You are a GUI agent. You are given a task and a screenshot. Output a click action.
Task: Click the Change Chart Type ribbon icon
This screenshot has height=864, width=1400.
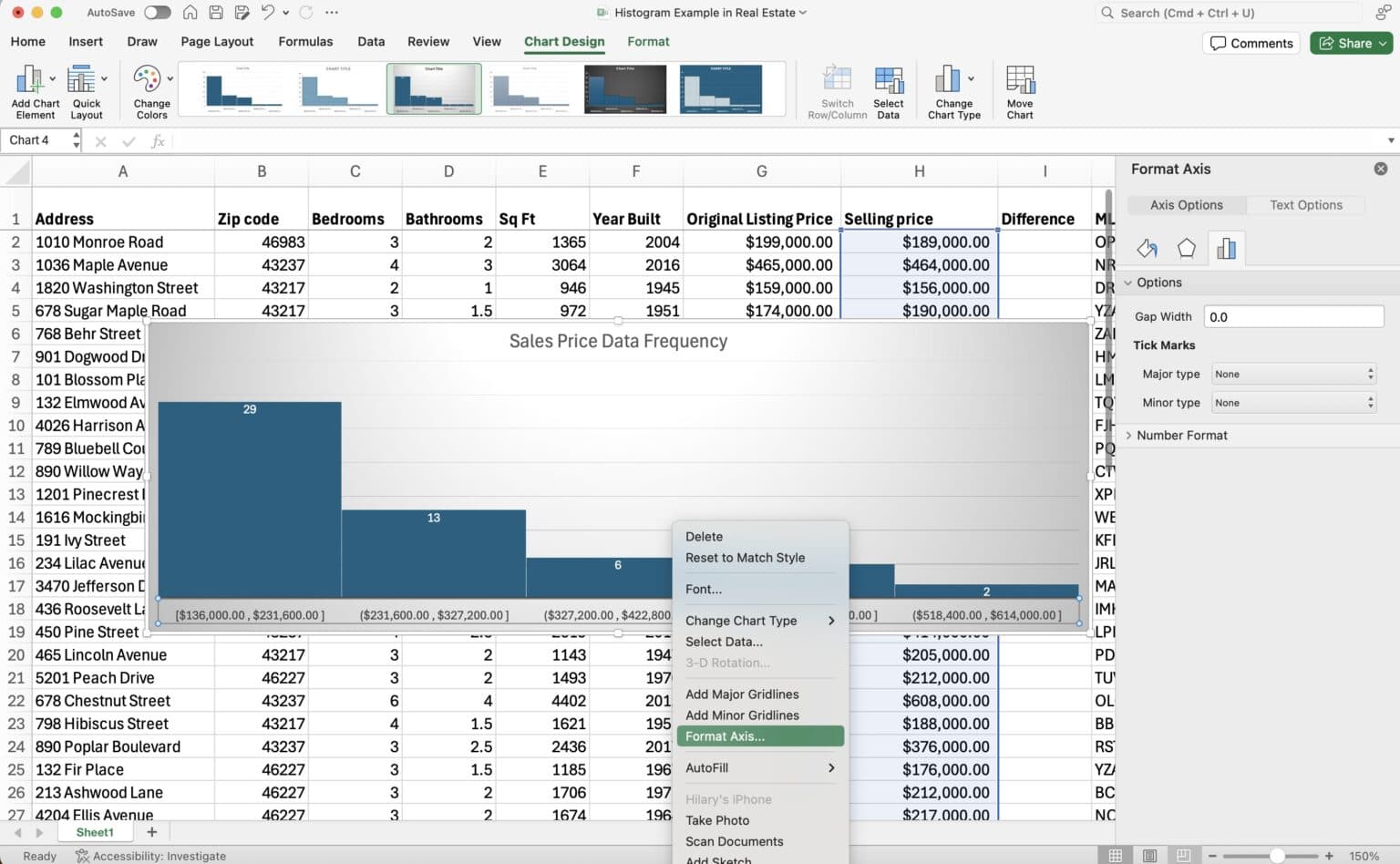951,88
